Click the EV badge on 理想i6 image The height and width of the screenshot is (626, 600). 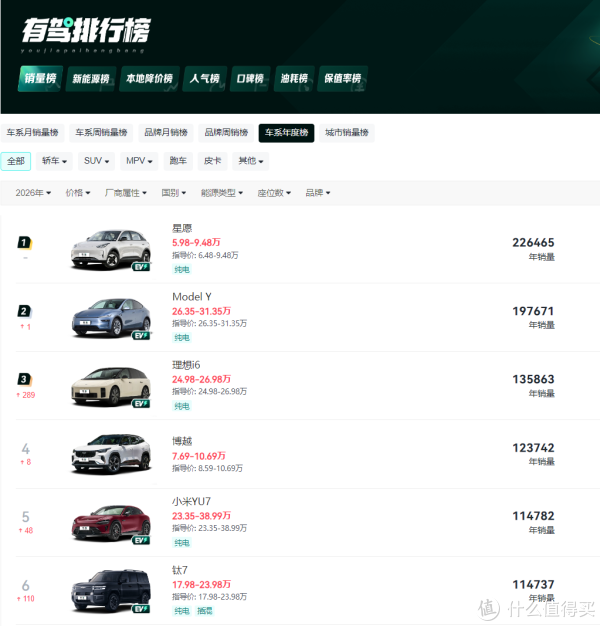[141, 404]
